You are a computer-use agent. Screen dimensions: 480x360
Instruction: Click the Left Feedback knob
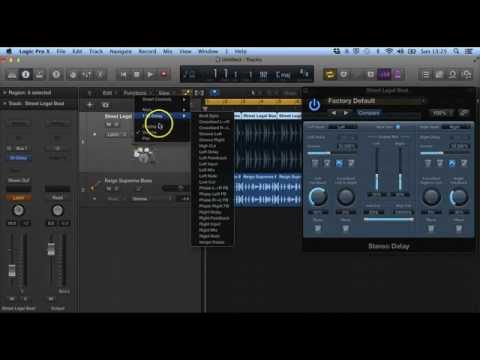(x=318, y=197)
